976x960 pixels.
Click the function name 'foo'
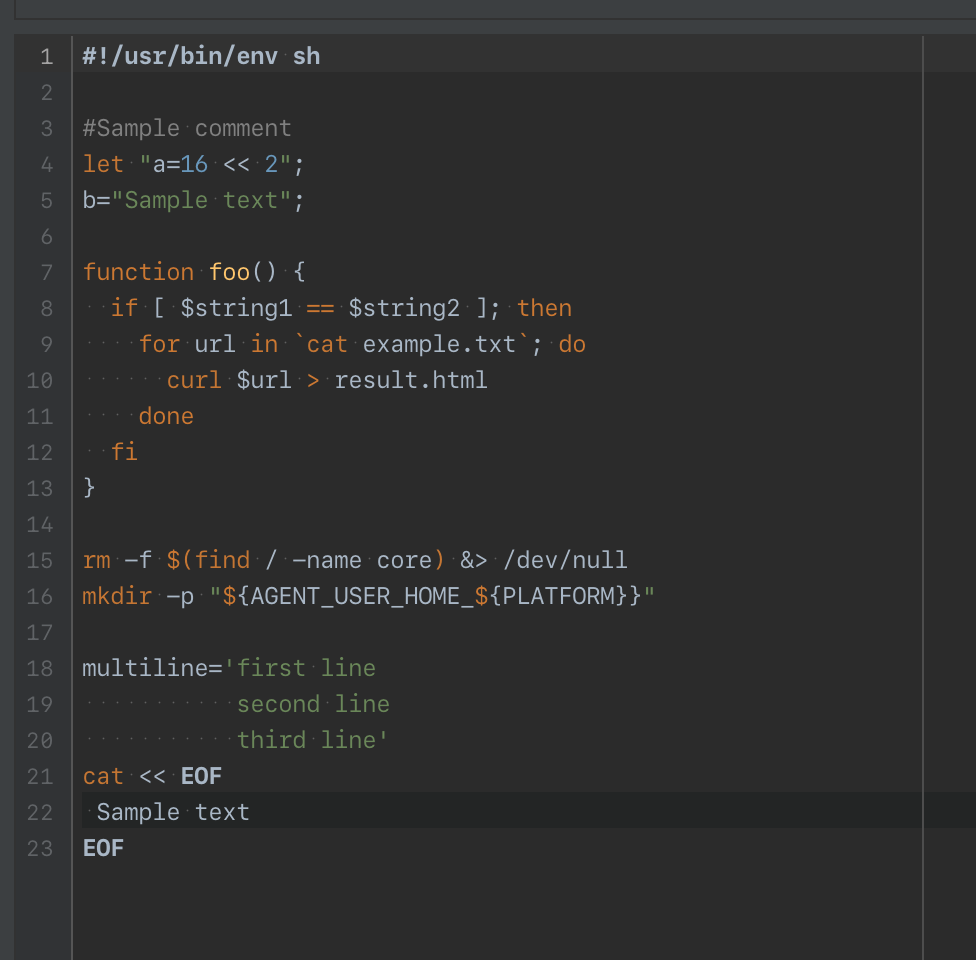click(230, 272)
